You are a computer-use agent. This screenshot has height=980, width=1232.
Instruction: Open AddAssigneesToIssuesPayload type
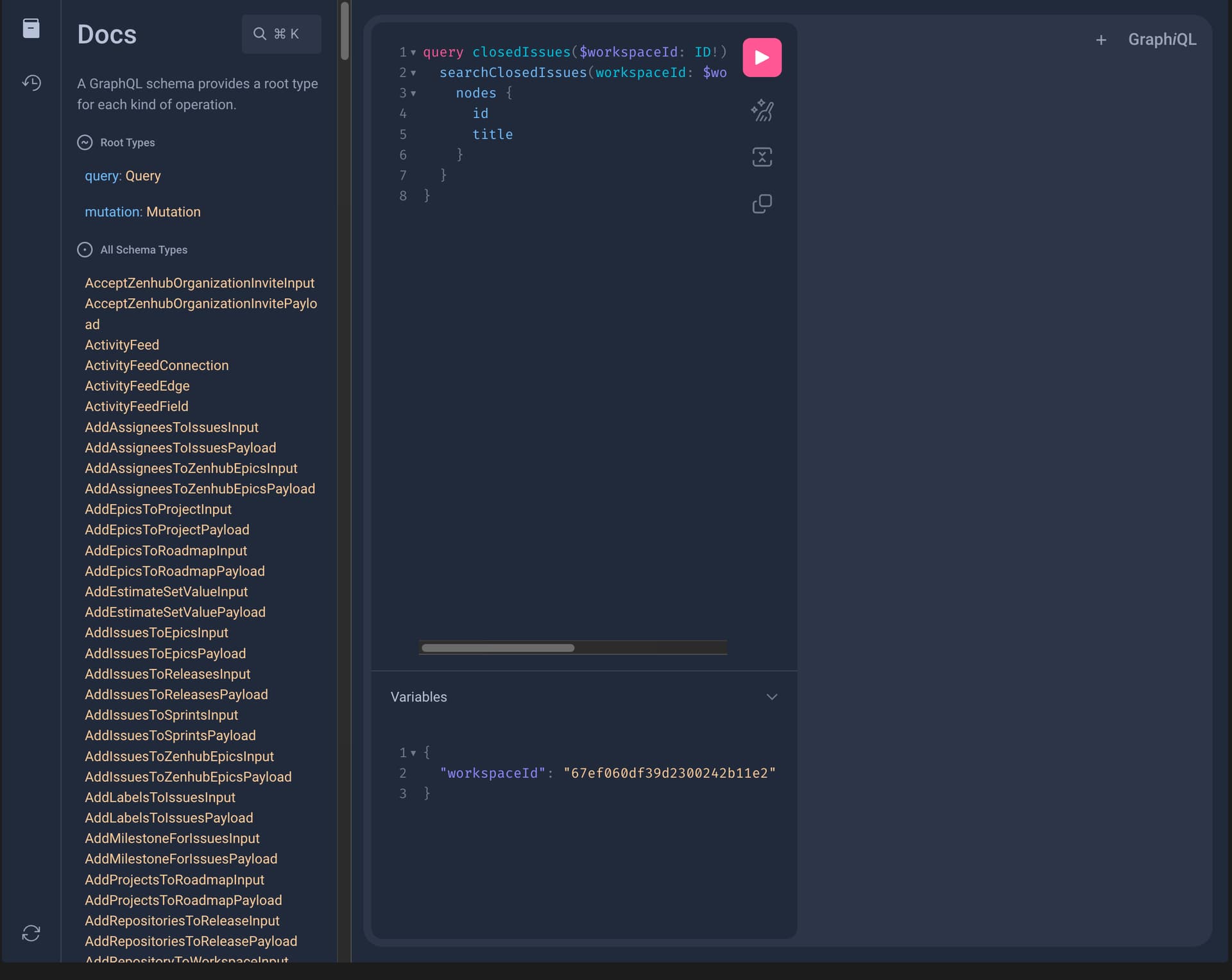180,448
